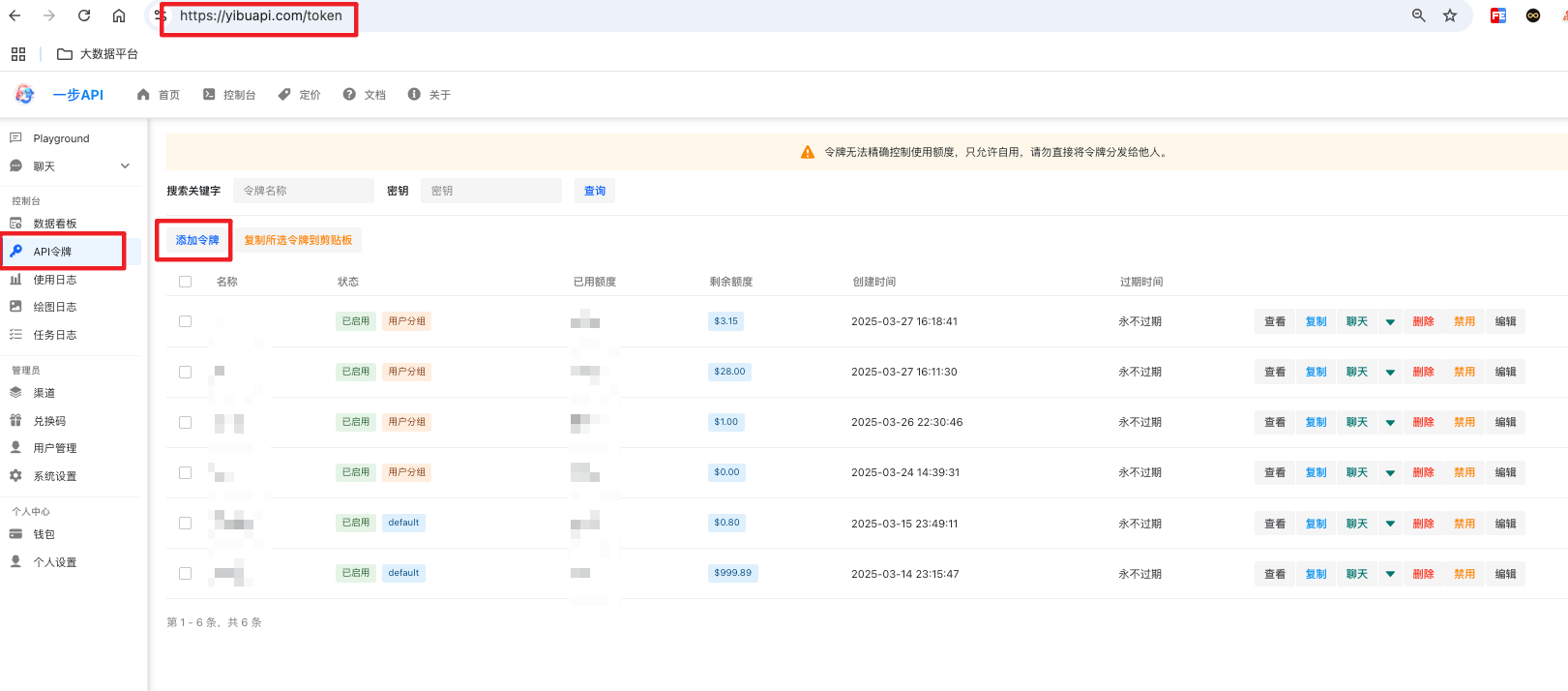
Task: Open browser home page icon
Action: [119, 15]
